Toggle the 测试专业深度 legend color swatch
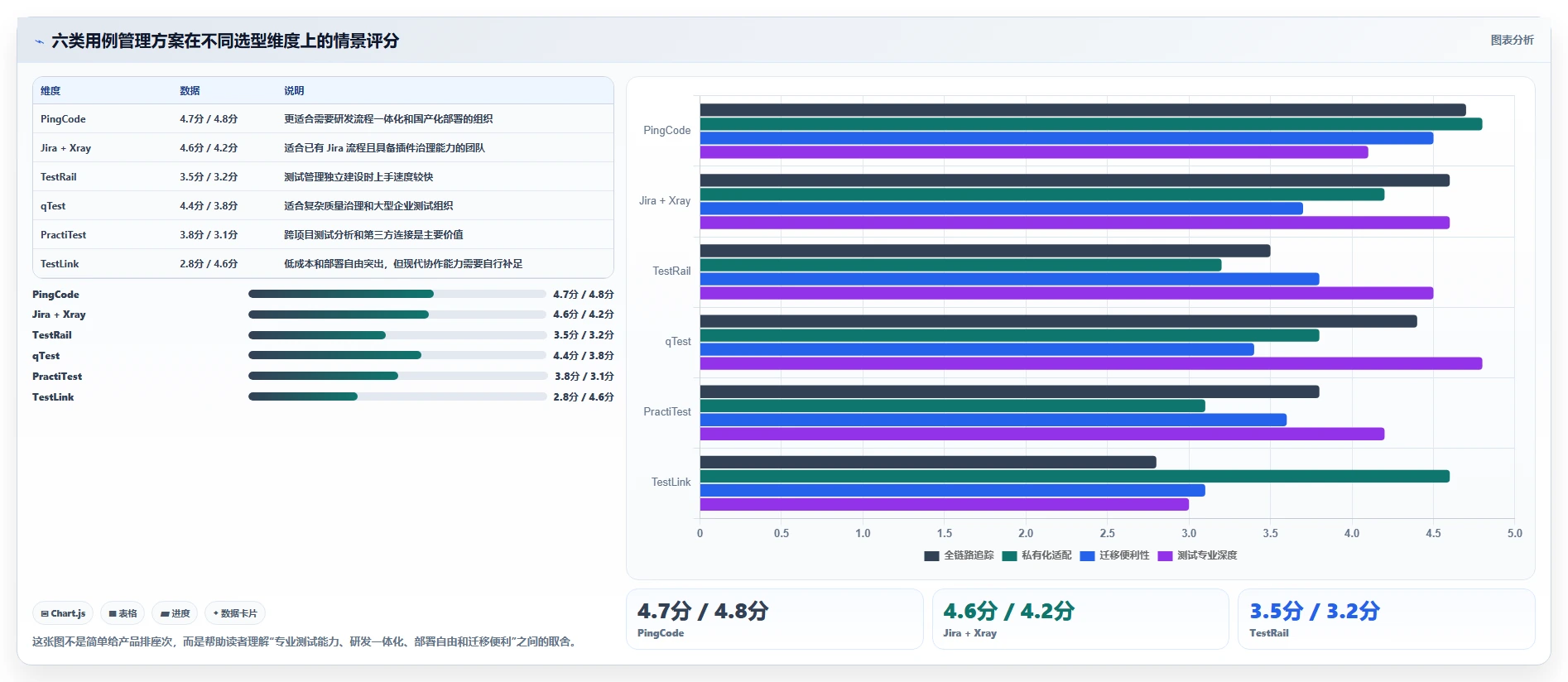 click(x=1165, y=556)
